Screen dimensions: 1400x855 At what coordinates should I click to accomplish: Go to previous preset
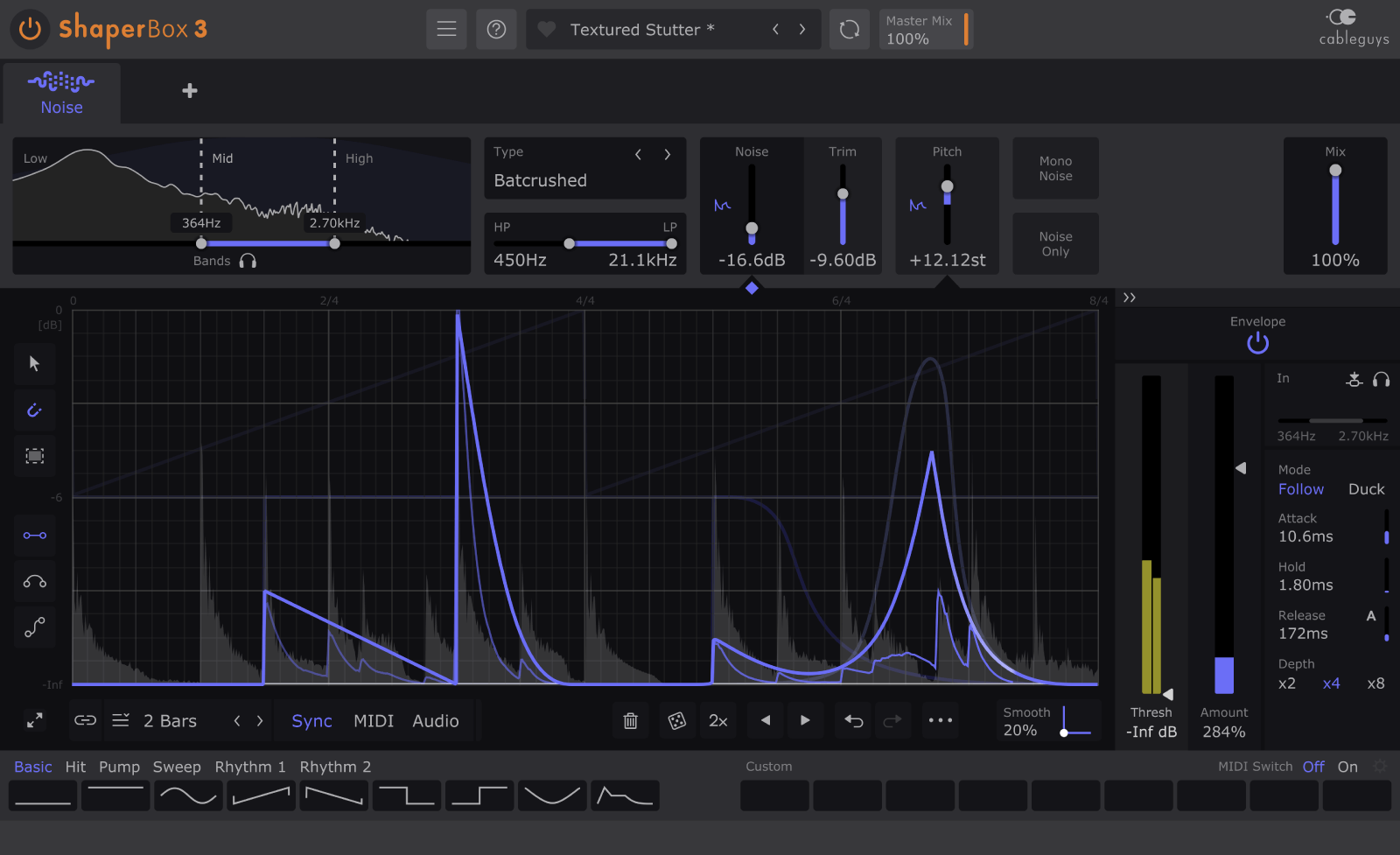(x=775, y=29)
